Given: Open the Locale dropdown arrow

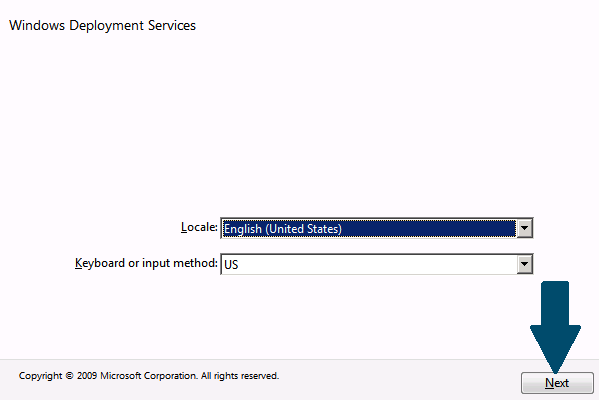Looking at the screenshot, I should [525, 228].
